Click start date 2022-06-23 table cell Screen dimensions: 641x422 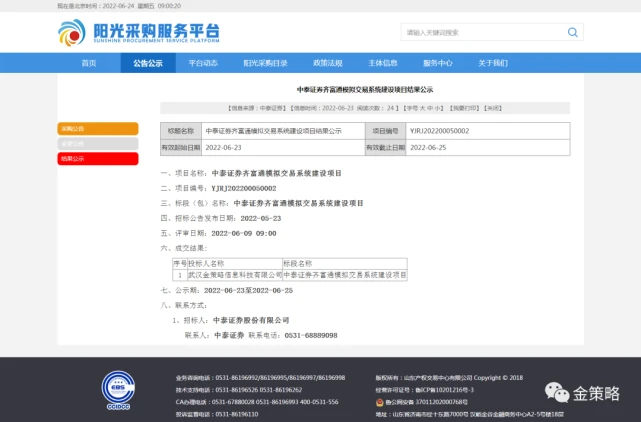point(283,148)
